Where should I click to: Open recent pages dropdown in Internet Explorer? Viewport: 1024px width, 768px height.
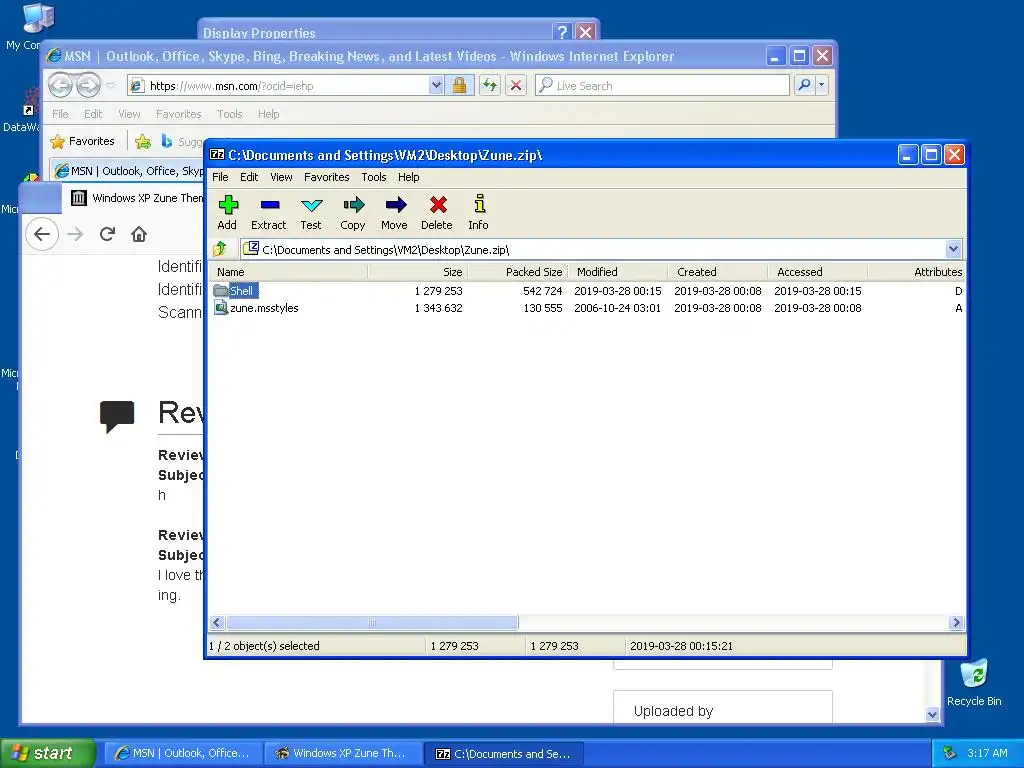coord(110,86)
